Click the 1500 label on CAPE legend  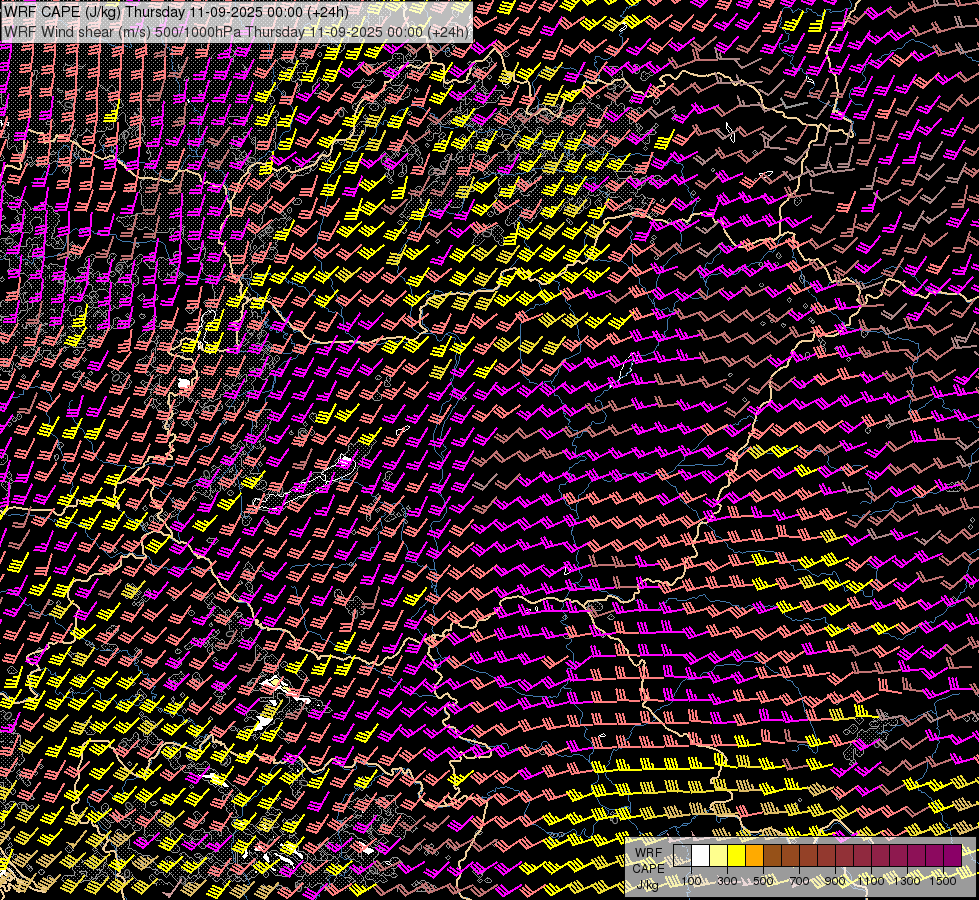pyautogui.click(x=943, y=881)
